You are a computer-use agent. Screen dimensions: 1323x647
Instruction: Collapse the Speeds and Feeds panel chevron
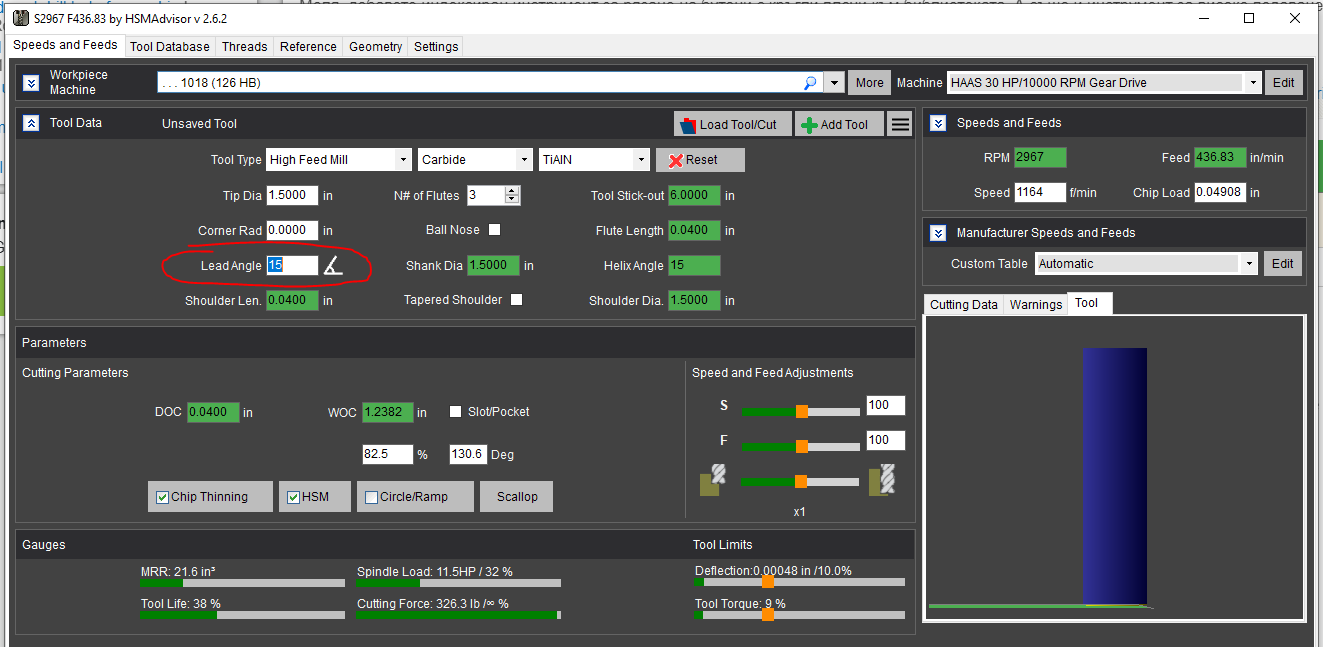click(x=938, y=123)
